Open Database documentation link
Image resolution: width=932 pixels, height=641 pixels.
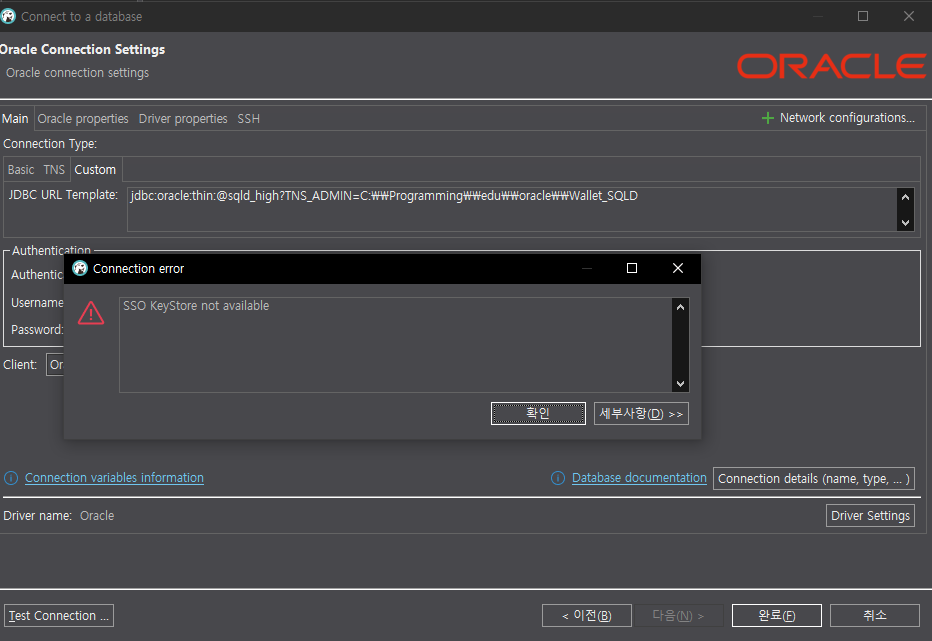639,478
